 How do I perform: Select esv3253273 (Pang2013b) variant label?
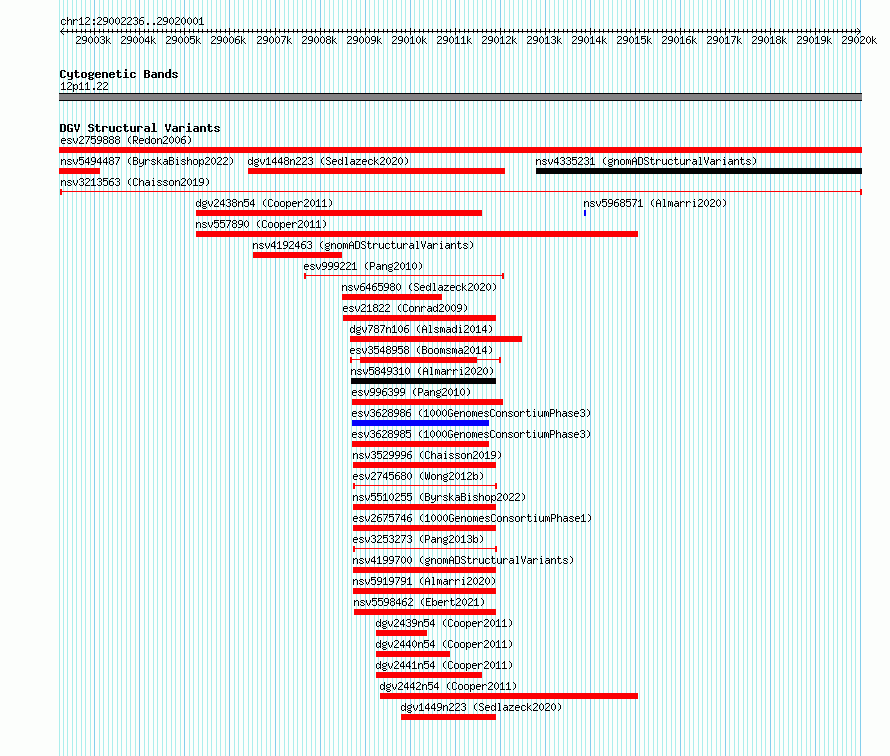[x=418, y=539]
